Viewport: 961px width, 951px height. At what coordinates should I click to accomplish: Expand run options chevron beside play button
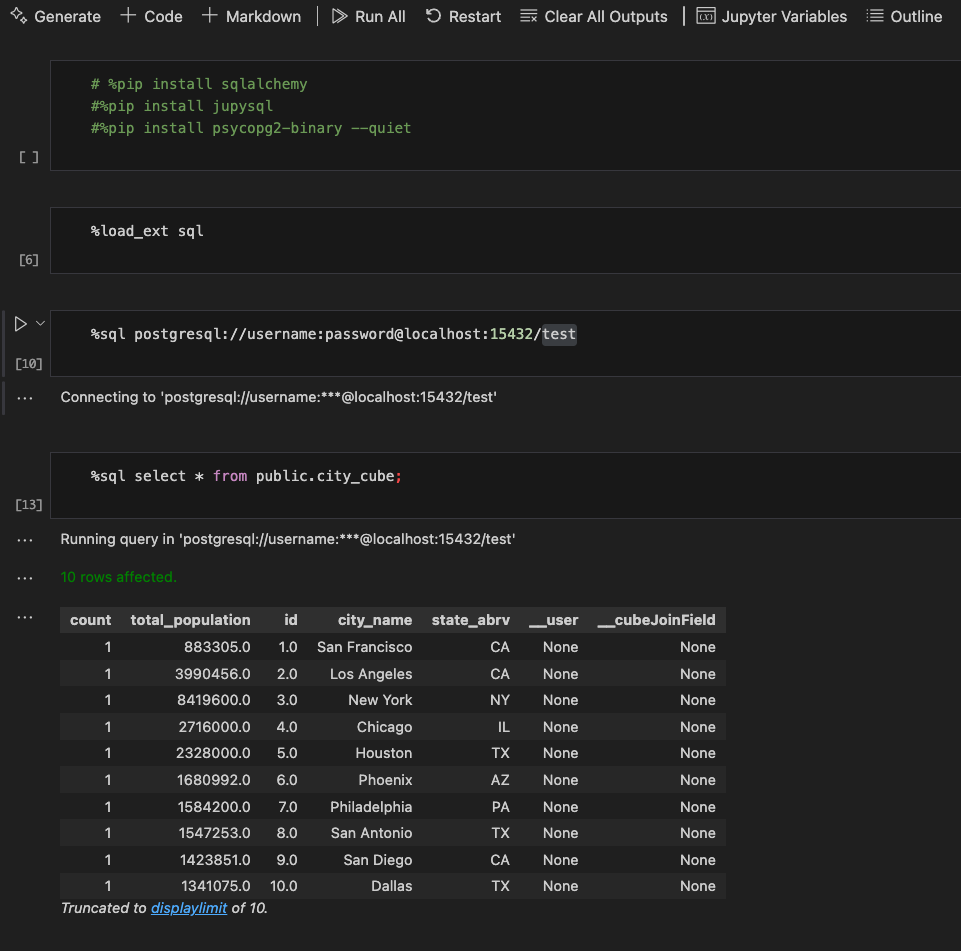point(40,323)
